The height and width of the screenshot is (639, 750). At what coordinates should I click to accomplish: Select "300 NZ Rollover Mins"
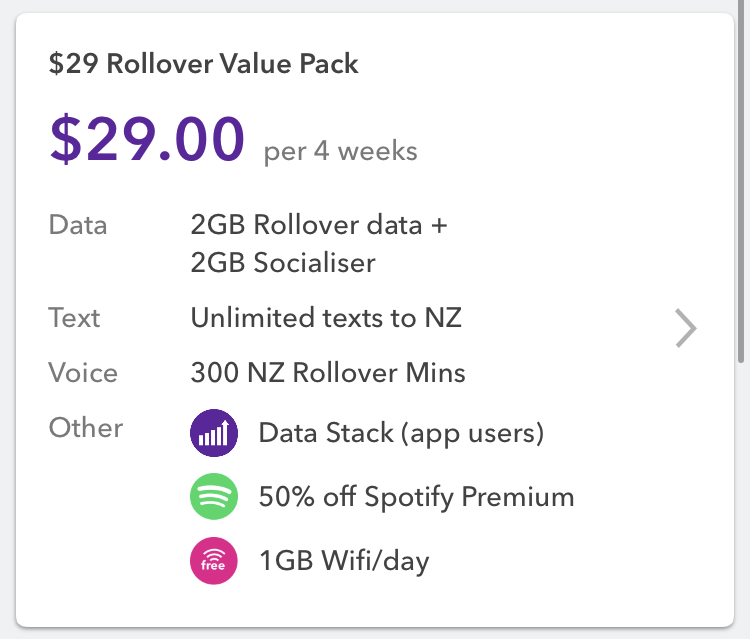point(328,373)
